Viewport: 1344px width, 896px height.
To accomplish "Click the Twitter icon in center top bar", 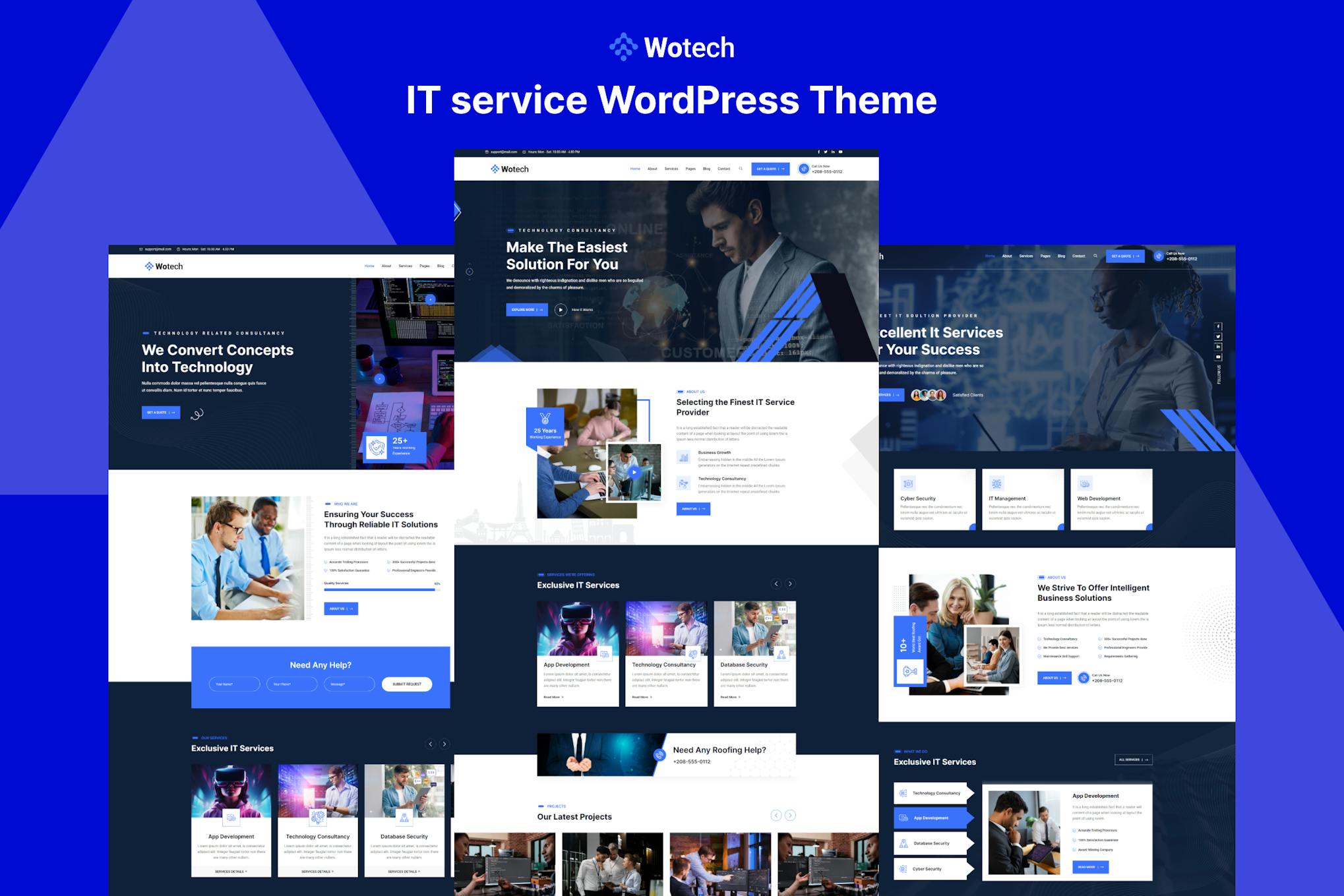I will (x=826, y=152).
